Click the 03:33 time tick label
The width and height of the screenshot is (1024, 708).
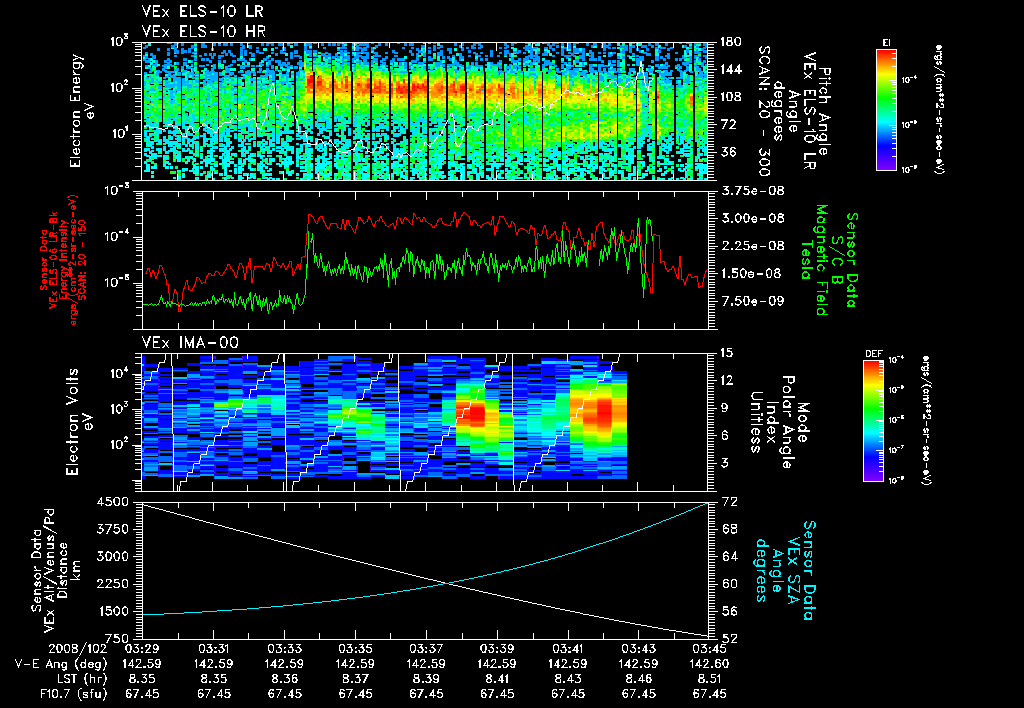pyautogui.click(x=285, y=649)
